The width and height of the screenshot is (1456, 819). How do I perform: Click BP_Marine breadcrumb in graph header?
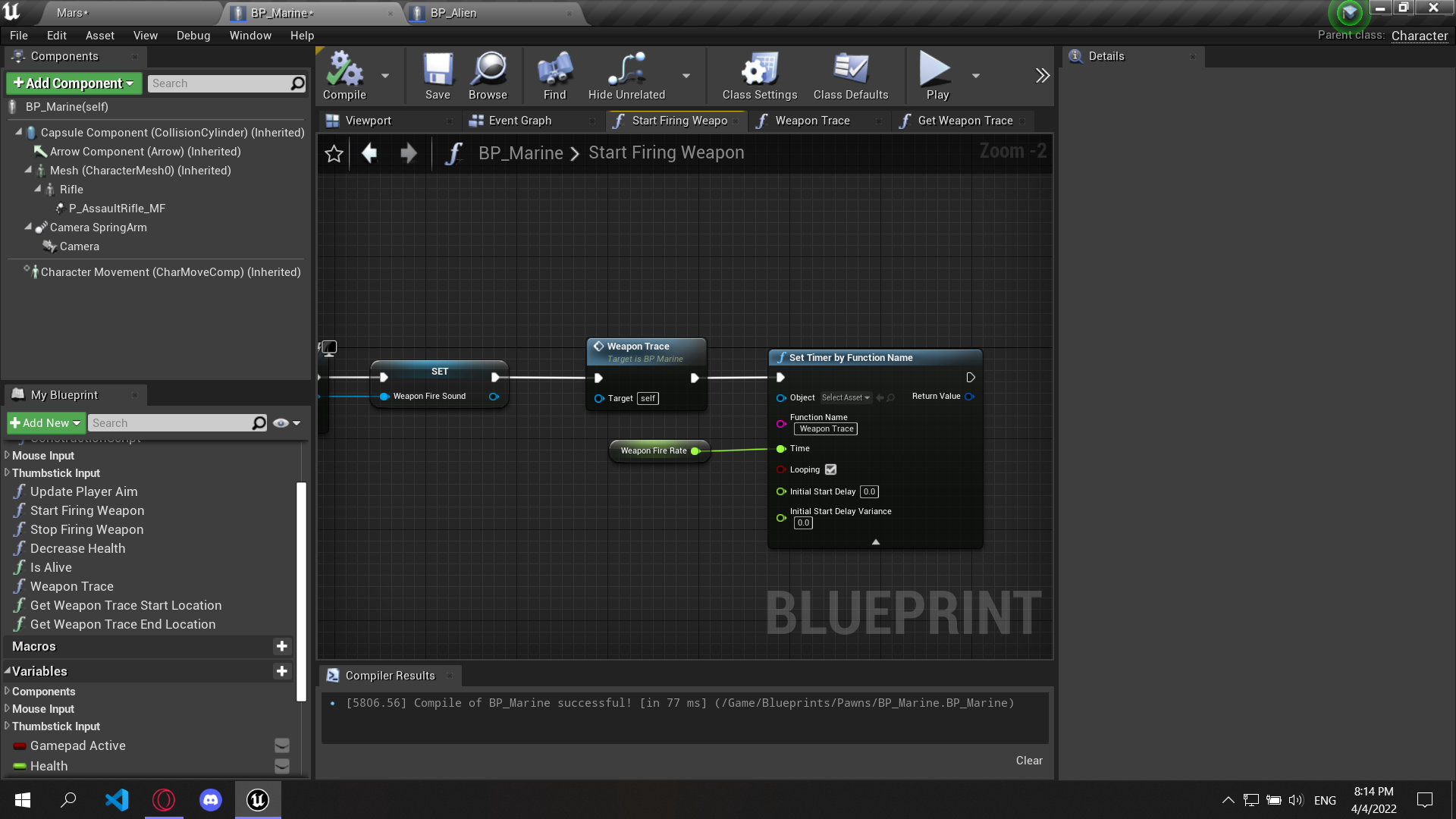click(521, 153)
